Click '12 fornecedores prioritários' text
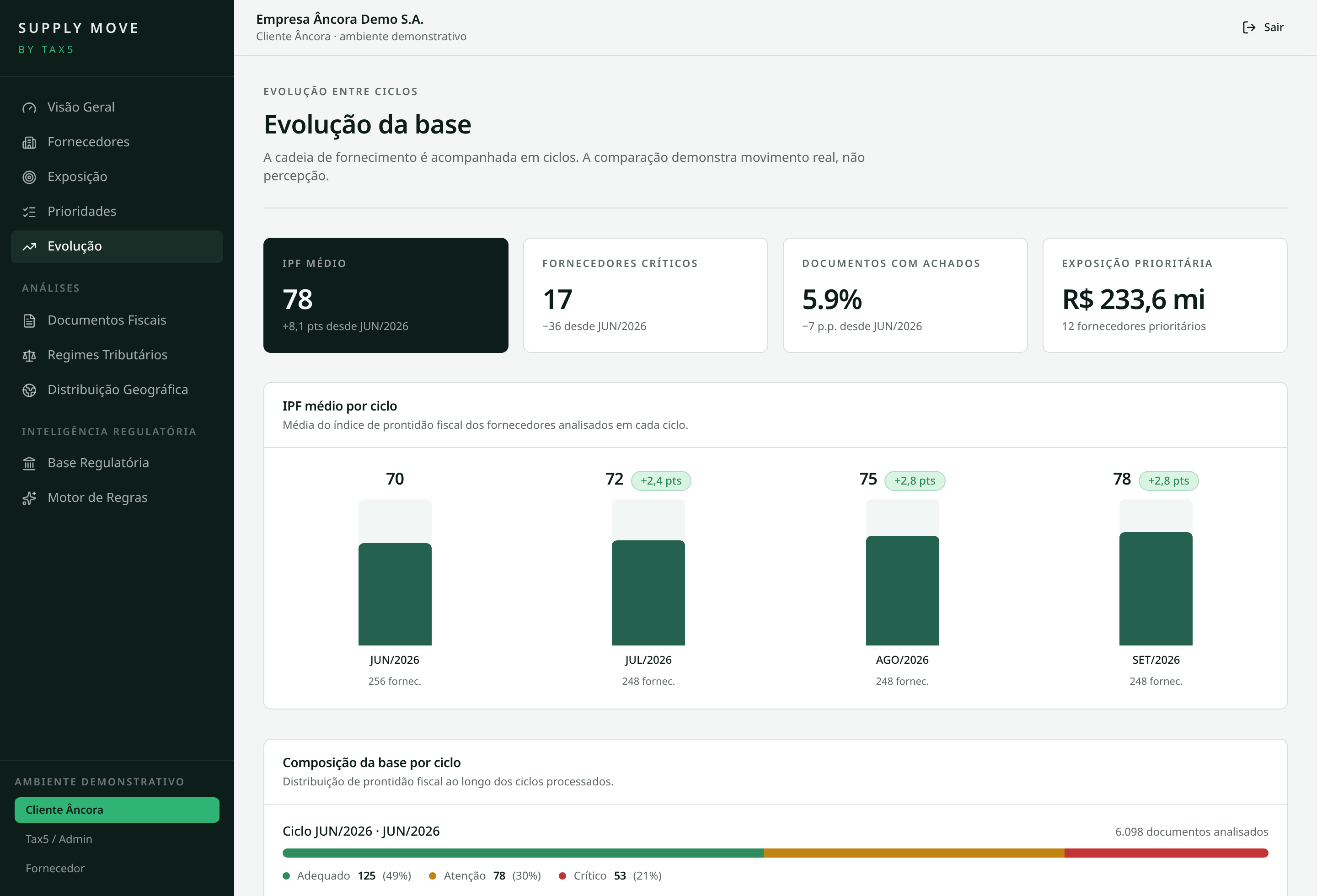 1133,326
